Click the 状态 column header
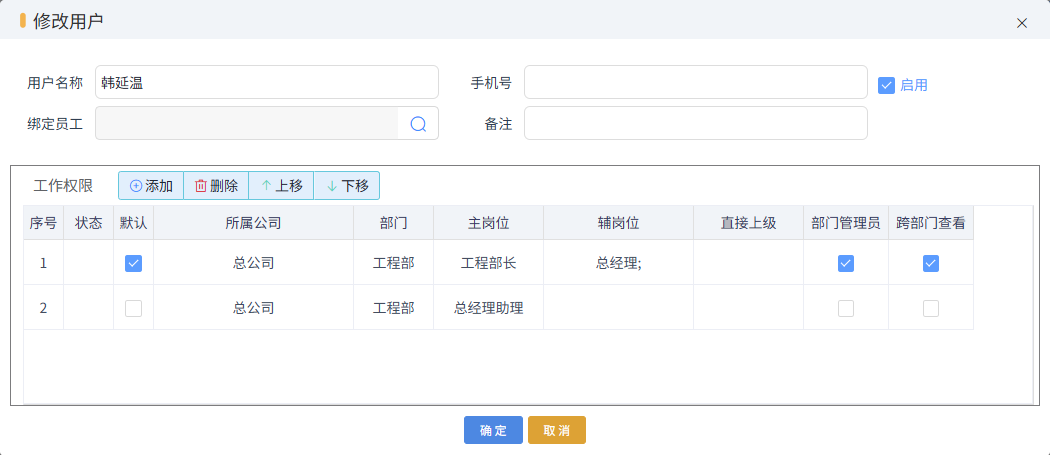Viewport: 1050px width, 455px height. click(x=88, y=223)
